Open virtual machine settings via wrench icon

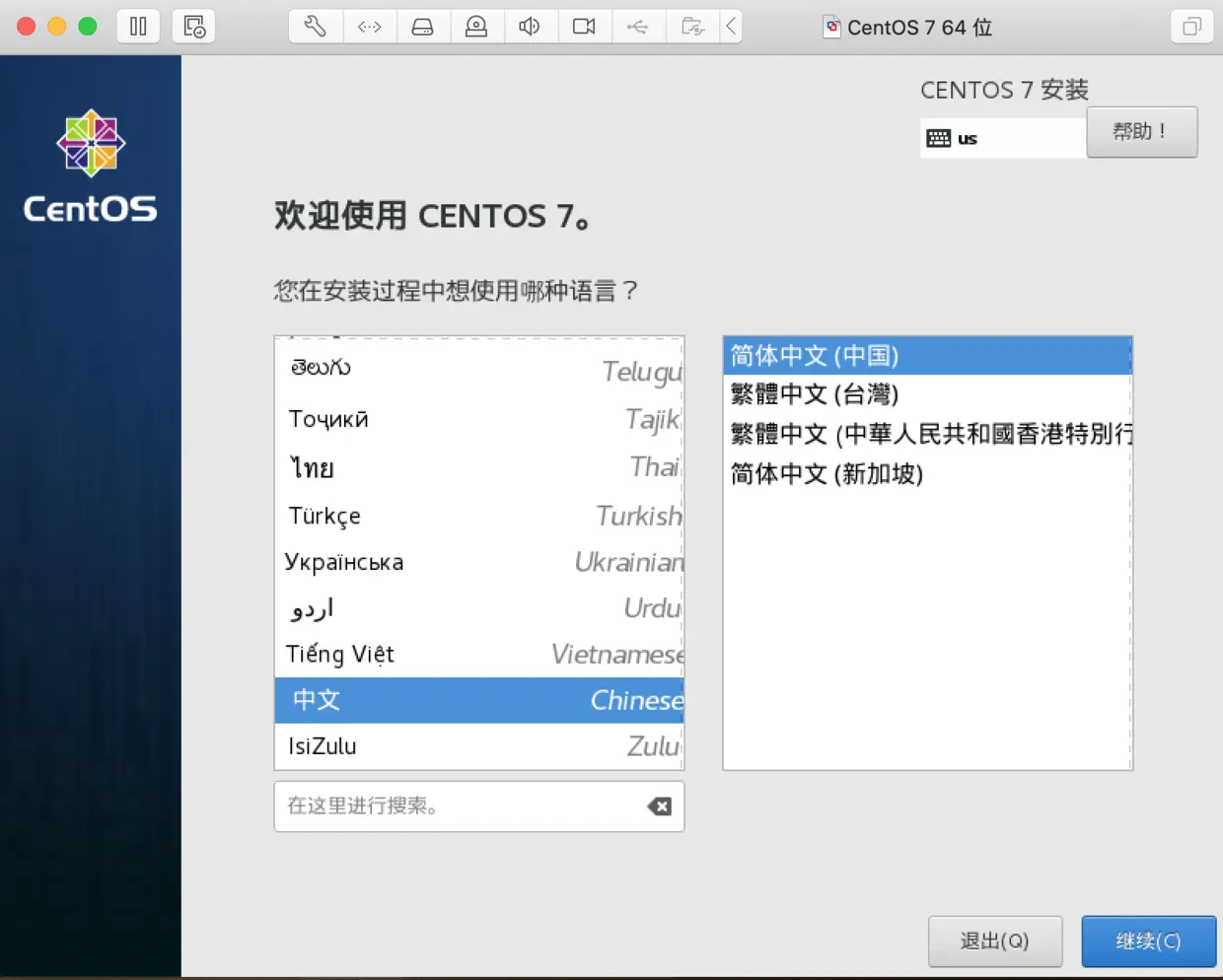click(314, 27)
